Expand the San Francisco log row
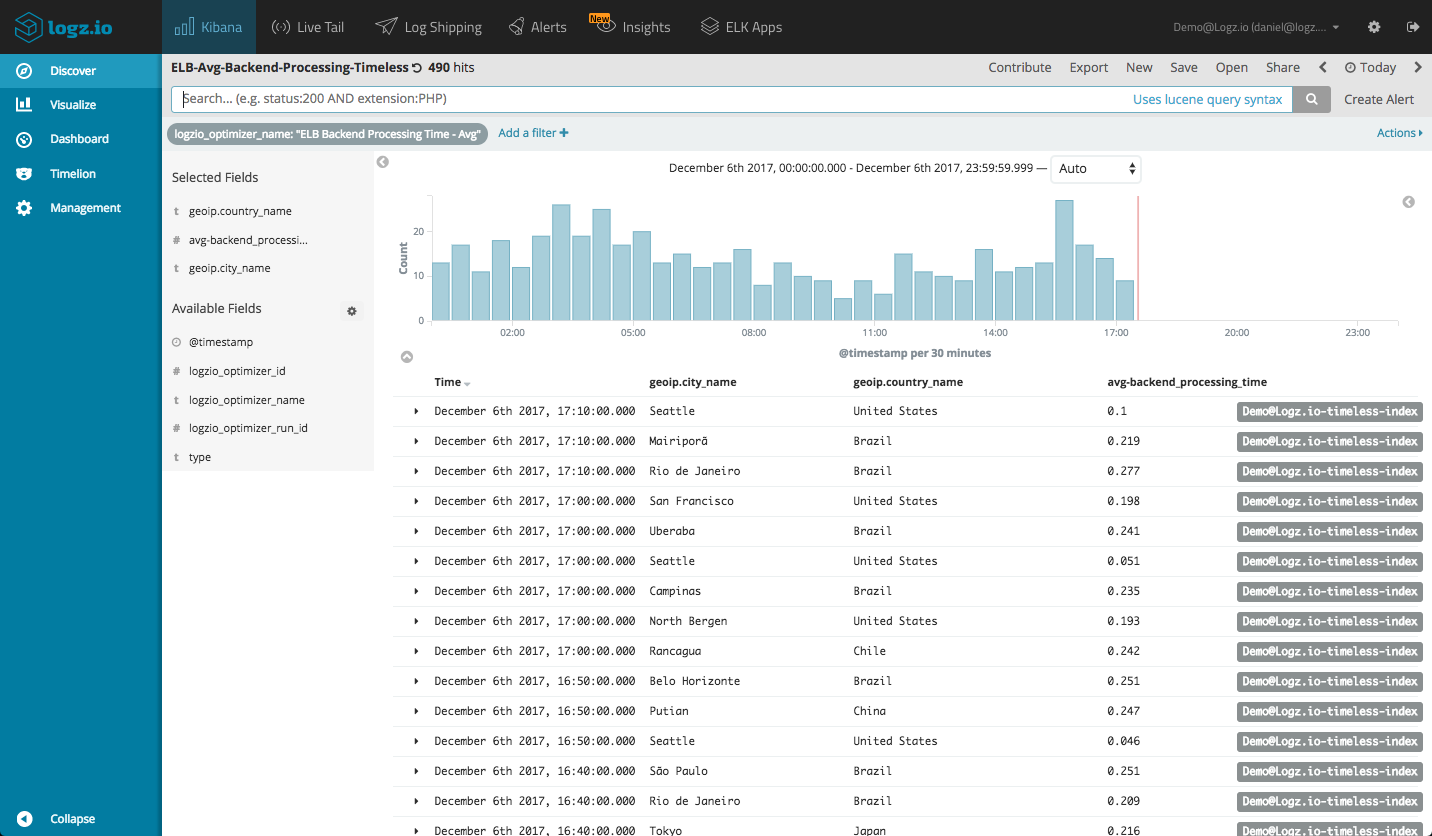The image size is (1432, 836). point(416,501)
